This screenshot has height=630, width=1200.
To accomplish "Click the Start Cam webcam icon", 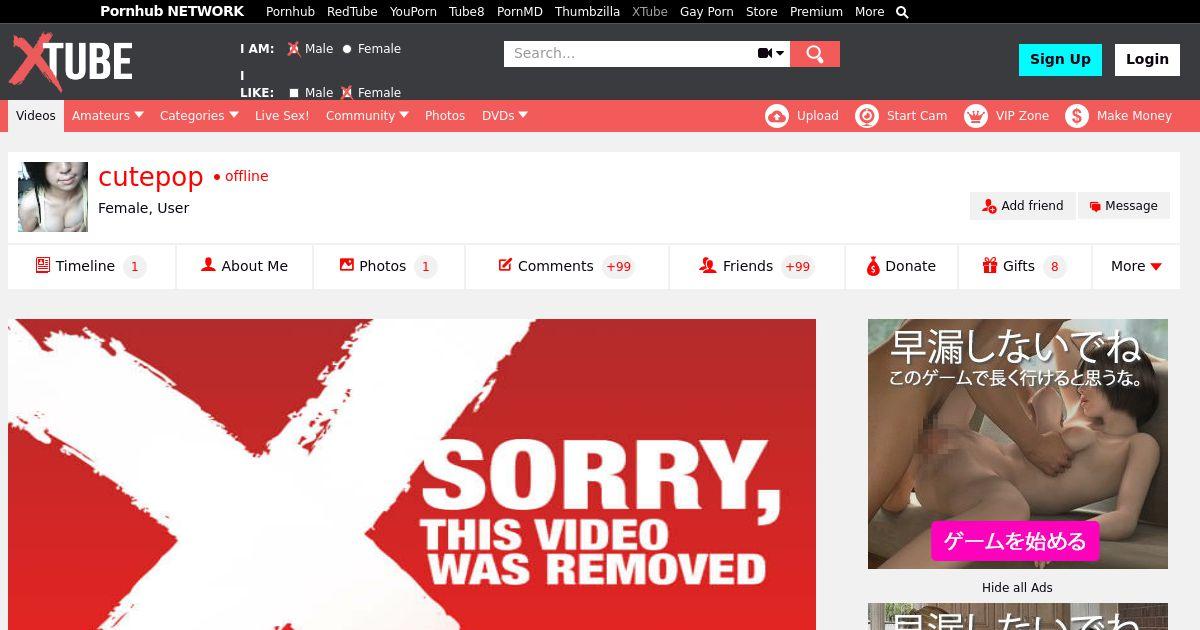I will [867, 116].
